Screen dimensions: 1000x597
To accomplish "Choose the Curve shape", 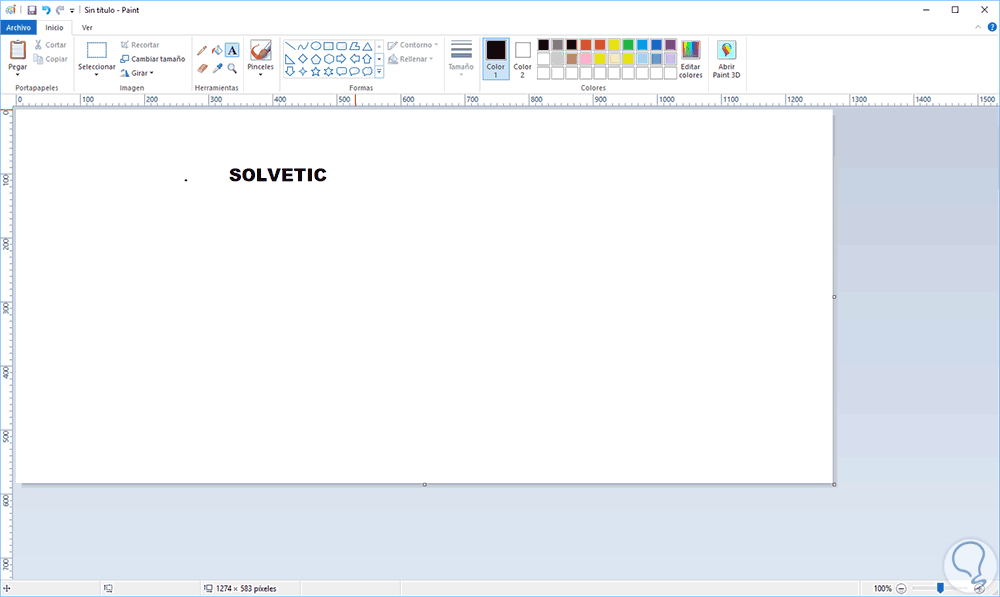I will pyautogui.click(x=302, y=46).
